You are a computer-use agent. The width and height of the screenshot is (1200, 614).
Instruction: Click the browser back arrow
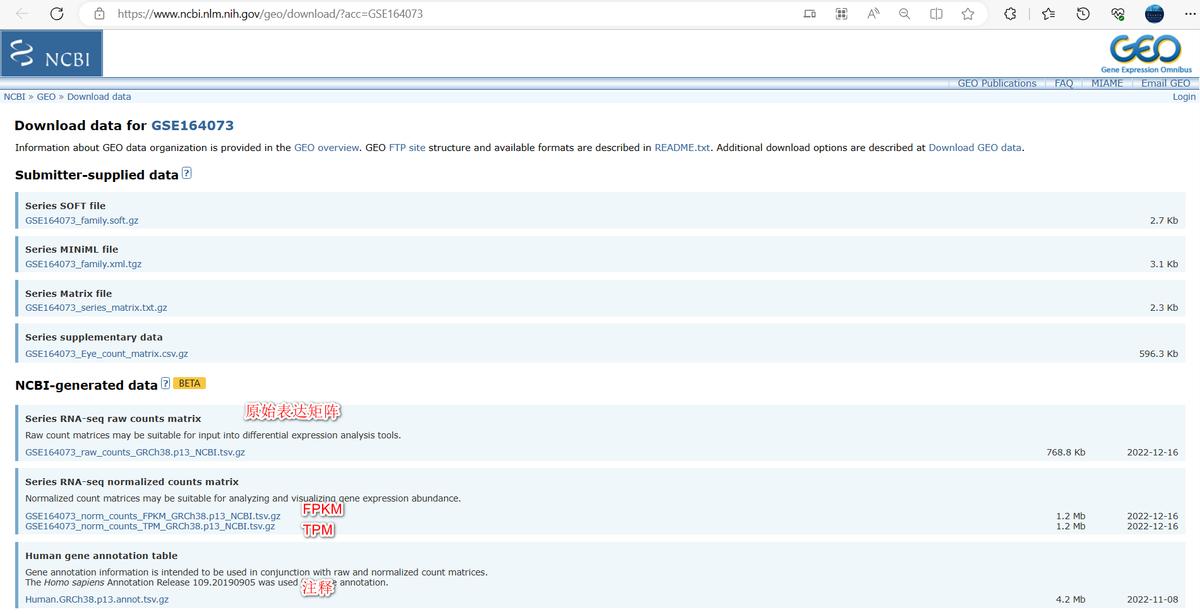23,14
